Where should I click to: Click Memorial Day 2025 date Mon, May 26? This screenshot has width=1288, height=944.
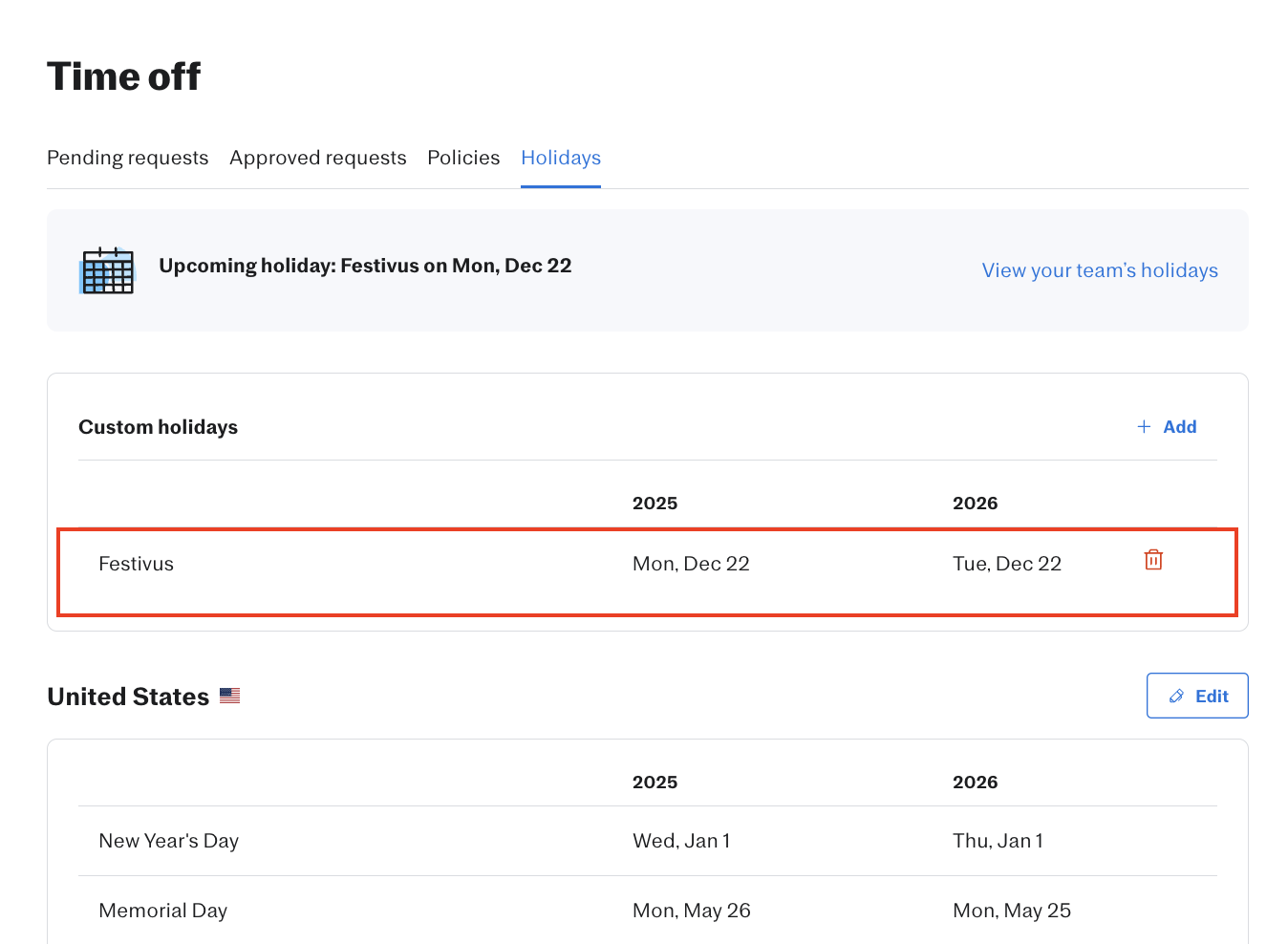692,911
